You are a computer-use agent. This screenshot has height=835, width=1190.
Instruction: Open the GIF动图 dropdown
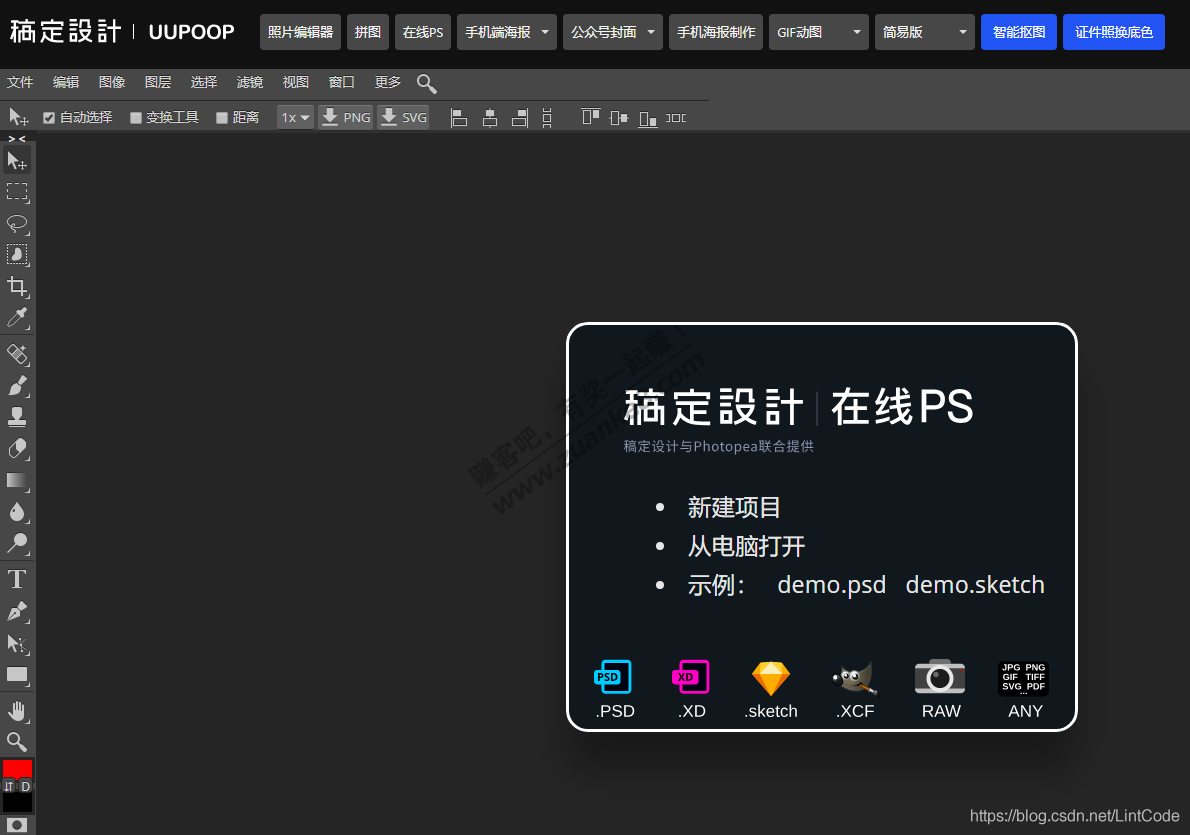point(818,32)
